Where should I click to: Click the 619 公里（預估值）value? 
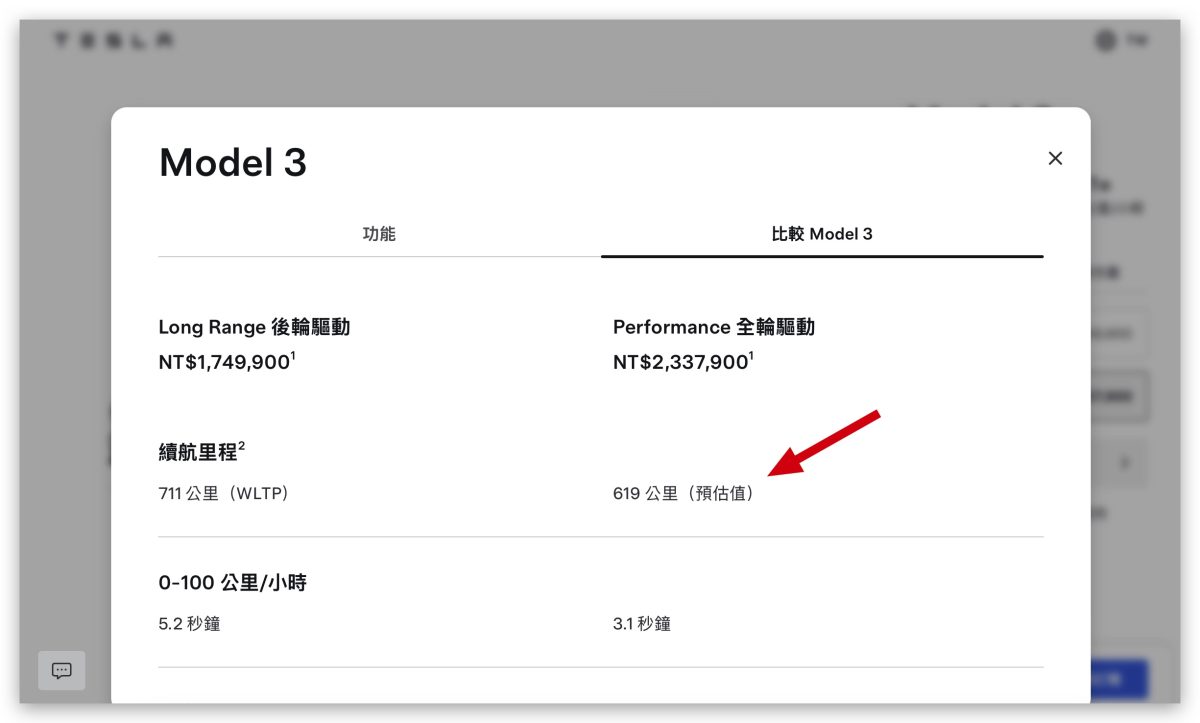[x=686, y=493]
